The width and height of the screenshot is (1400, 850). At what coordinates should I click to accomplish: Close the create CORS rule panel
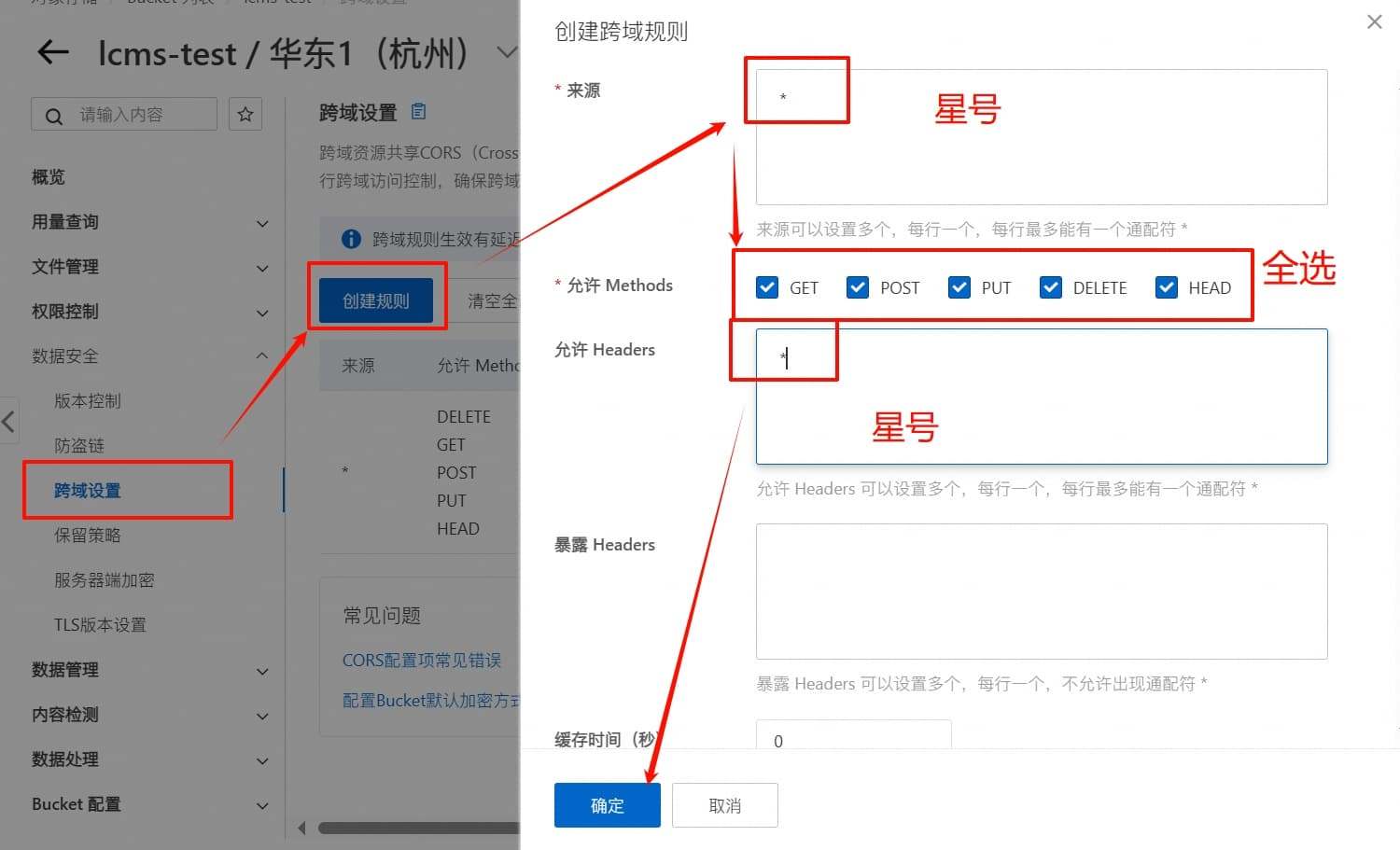1374,21
